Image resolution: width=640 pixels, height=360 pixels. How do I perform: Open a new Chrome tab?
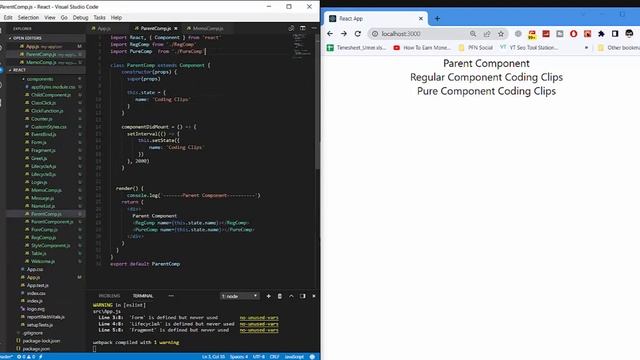[437, 18]
